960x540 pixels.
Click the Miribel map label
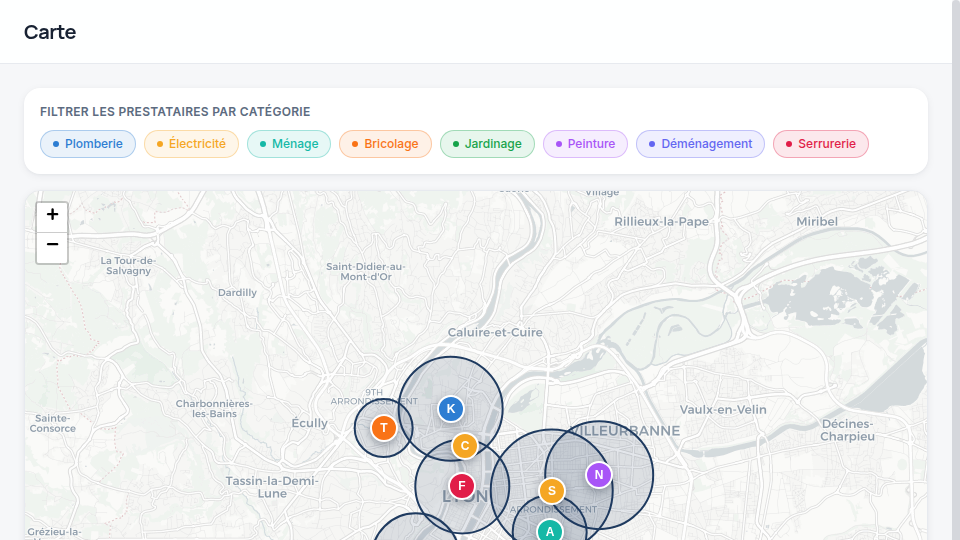click(817, 222)
